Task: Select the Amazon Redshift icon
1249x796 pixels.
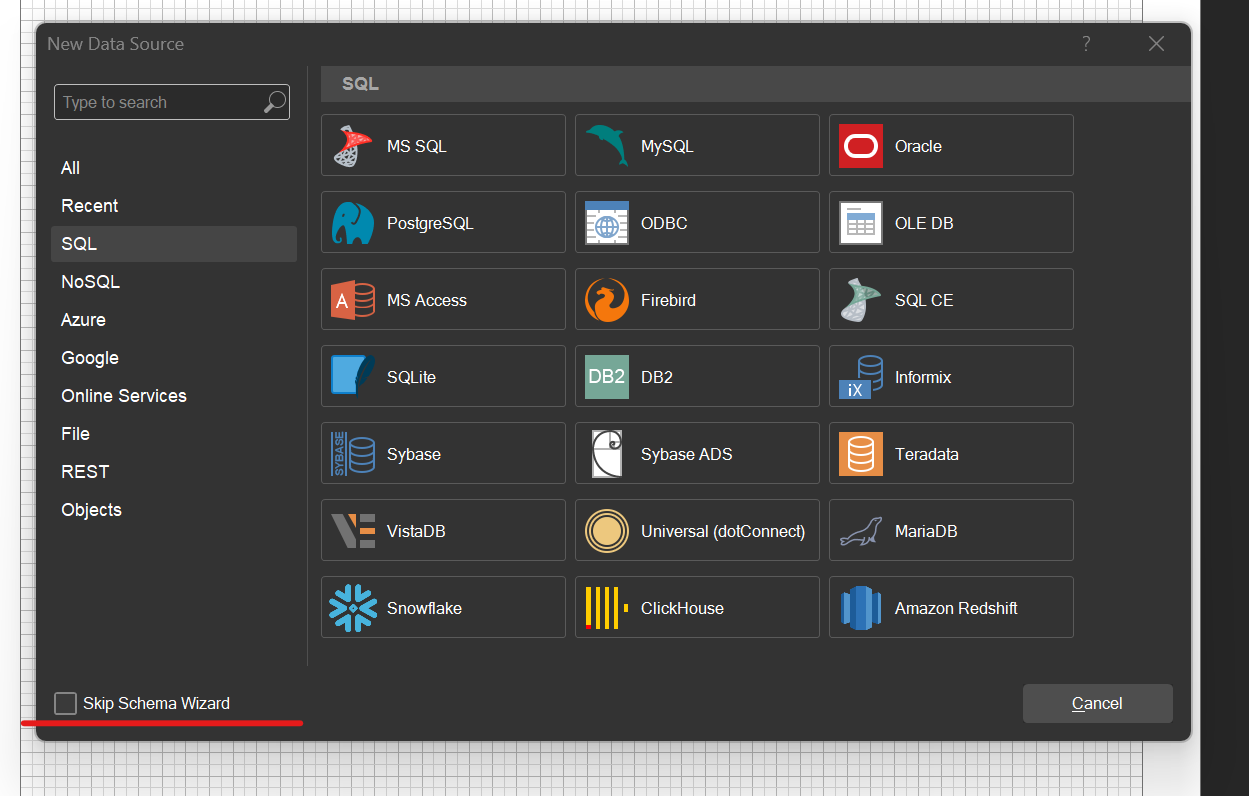Action: 859,606
